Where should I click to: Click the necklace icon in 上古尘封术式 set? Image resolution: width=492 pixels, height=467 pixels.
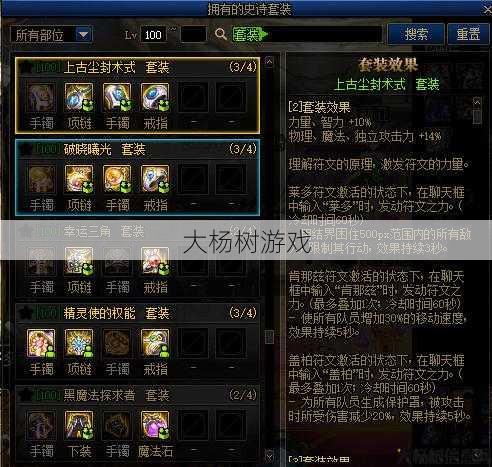(79, 97)
